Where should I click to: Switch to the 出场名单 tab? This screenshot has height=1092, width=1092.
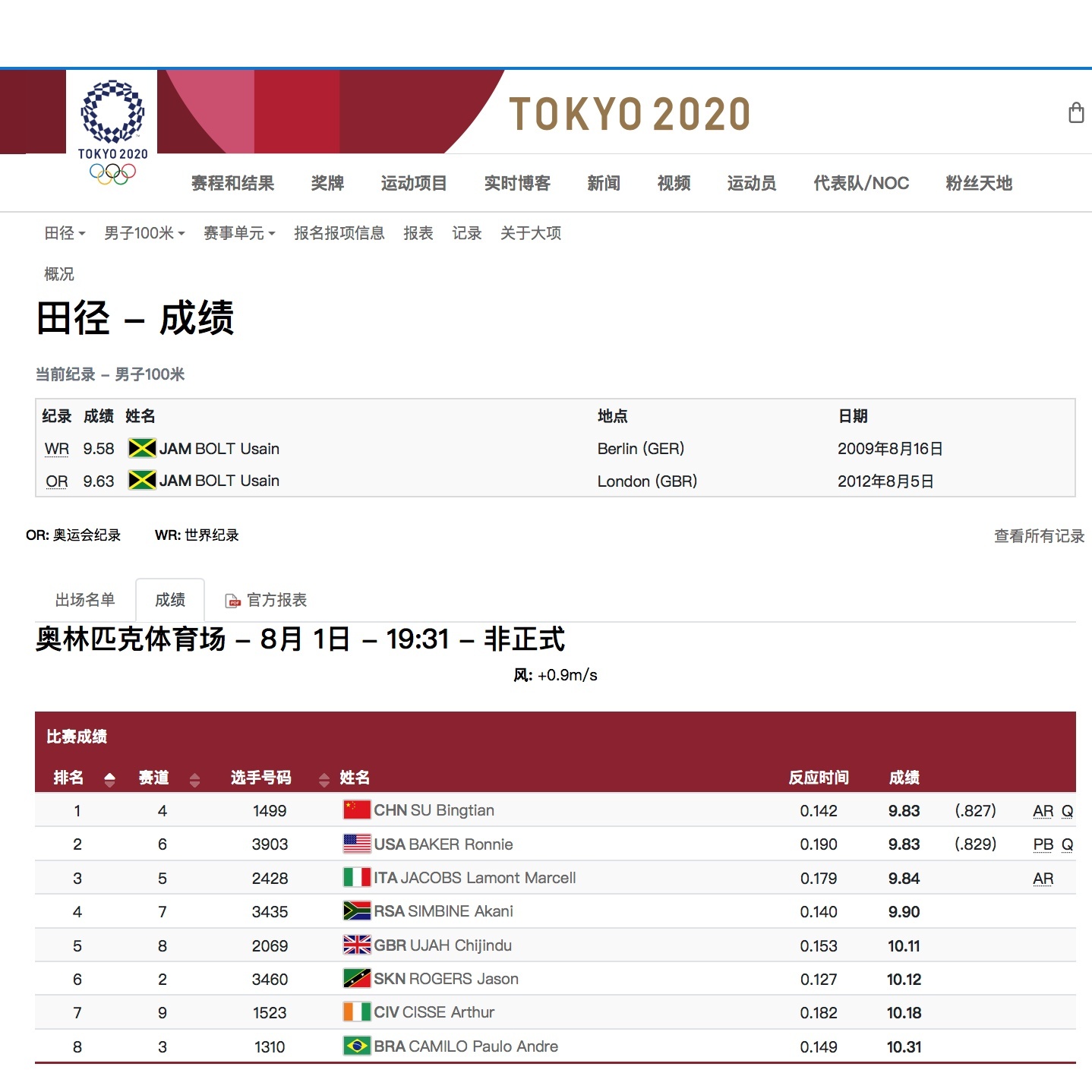85,600
